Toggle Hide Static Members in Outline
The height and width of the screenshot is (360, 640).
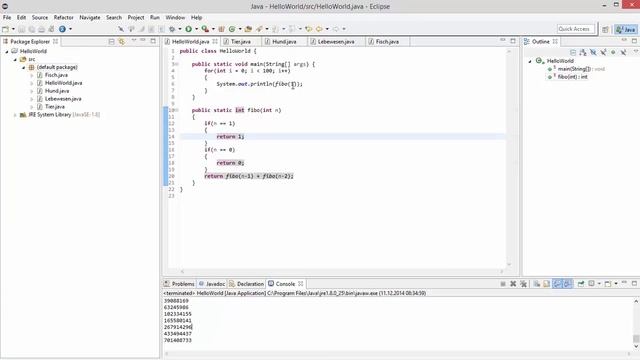(603, 52)
